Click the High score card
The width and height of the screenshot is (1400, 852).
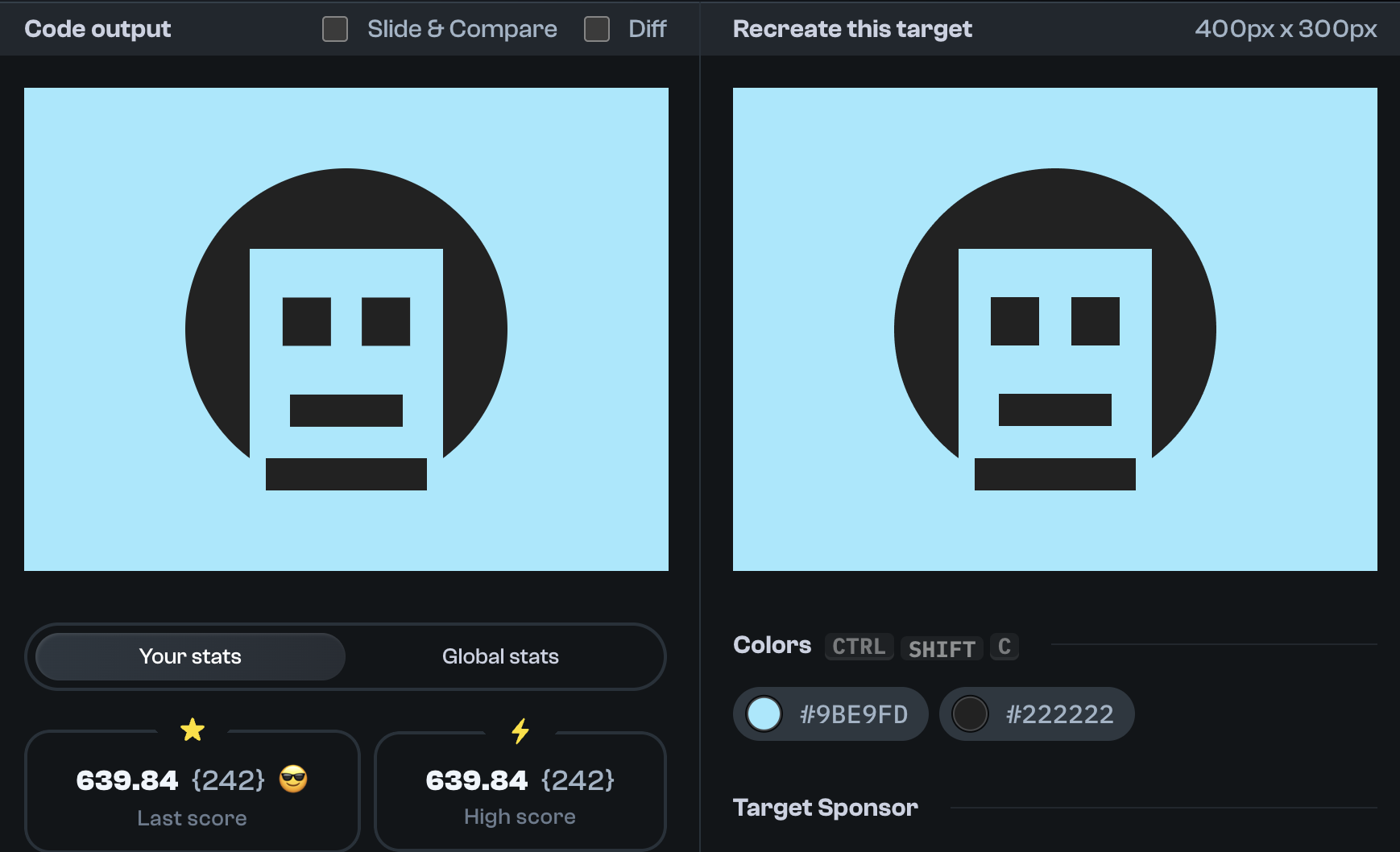(520, 791)
